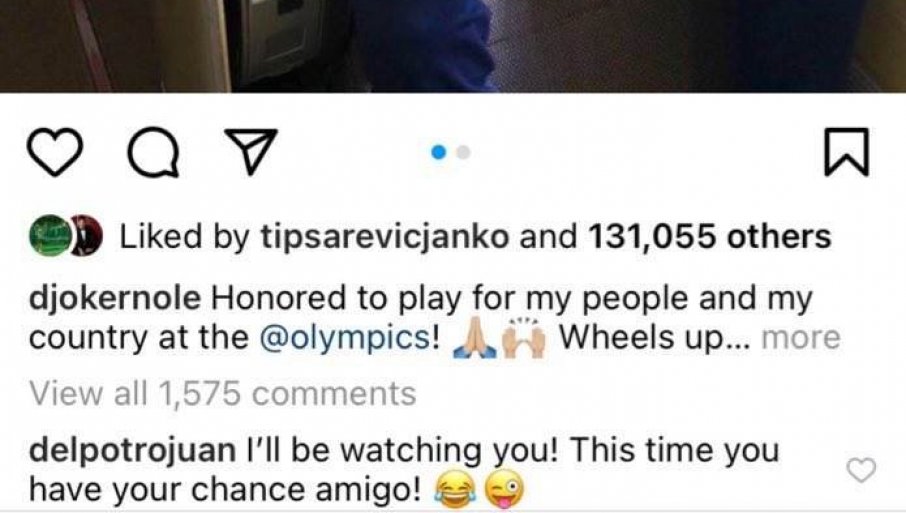Expand caption via more link
This screenshot has height=513, width=906.
coord(801,337)
